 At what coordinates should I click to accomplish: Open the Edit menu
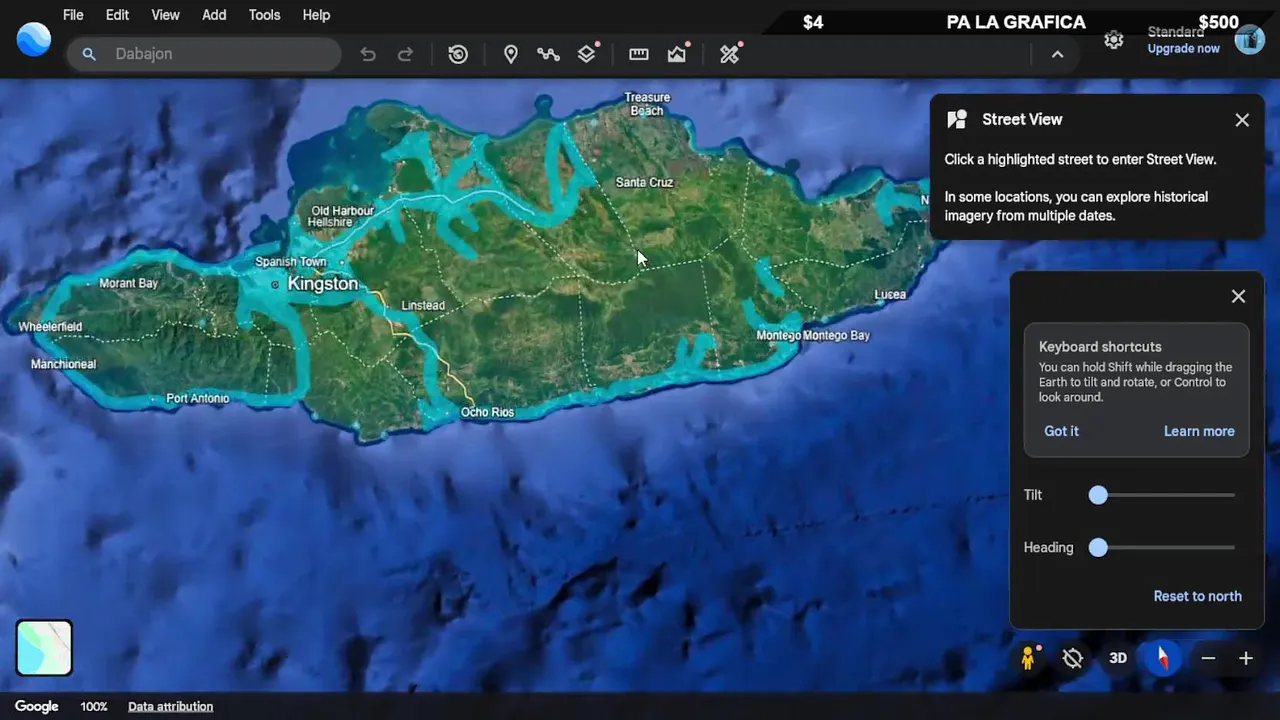[117, 15]
